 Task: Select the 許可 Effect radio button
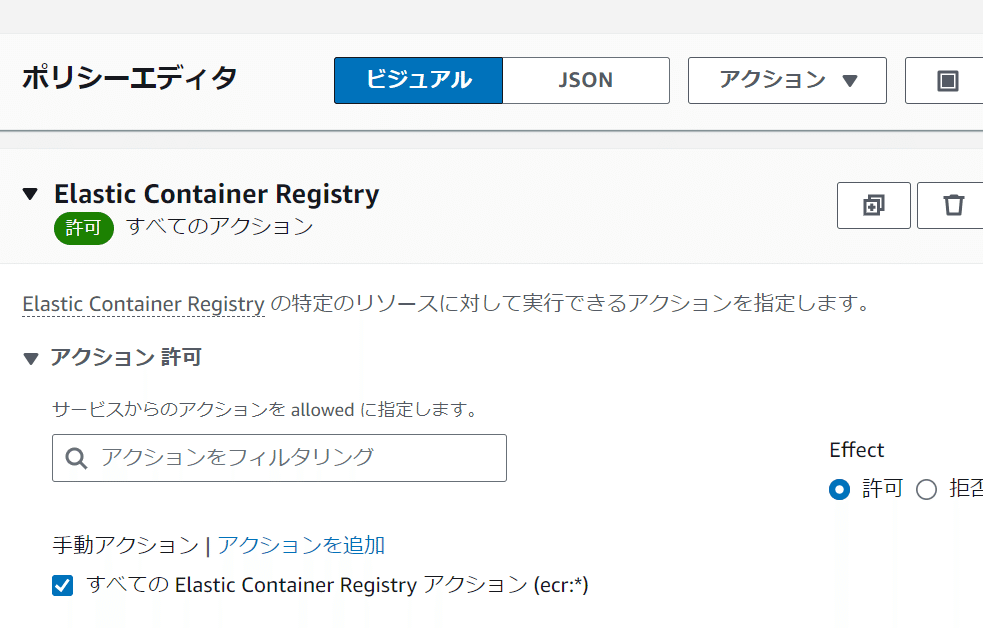point(840,489)
